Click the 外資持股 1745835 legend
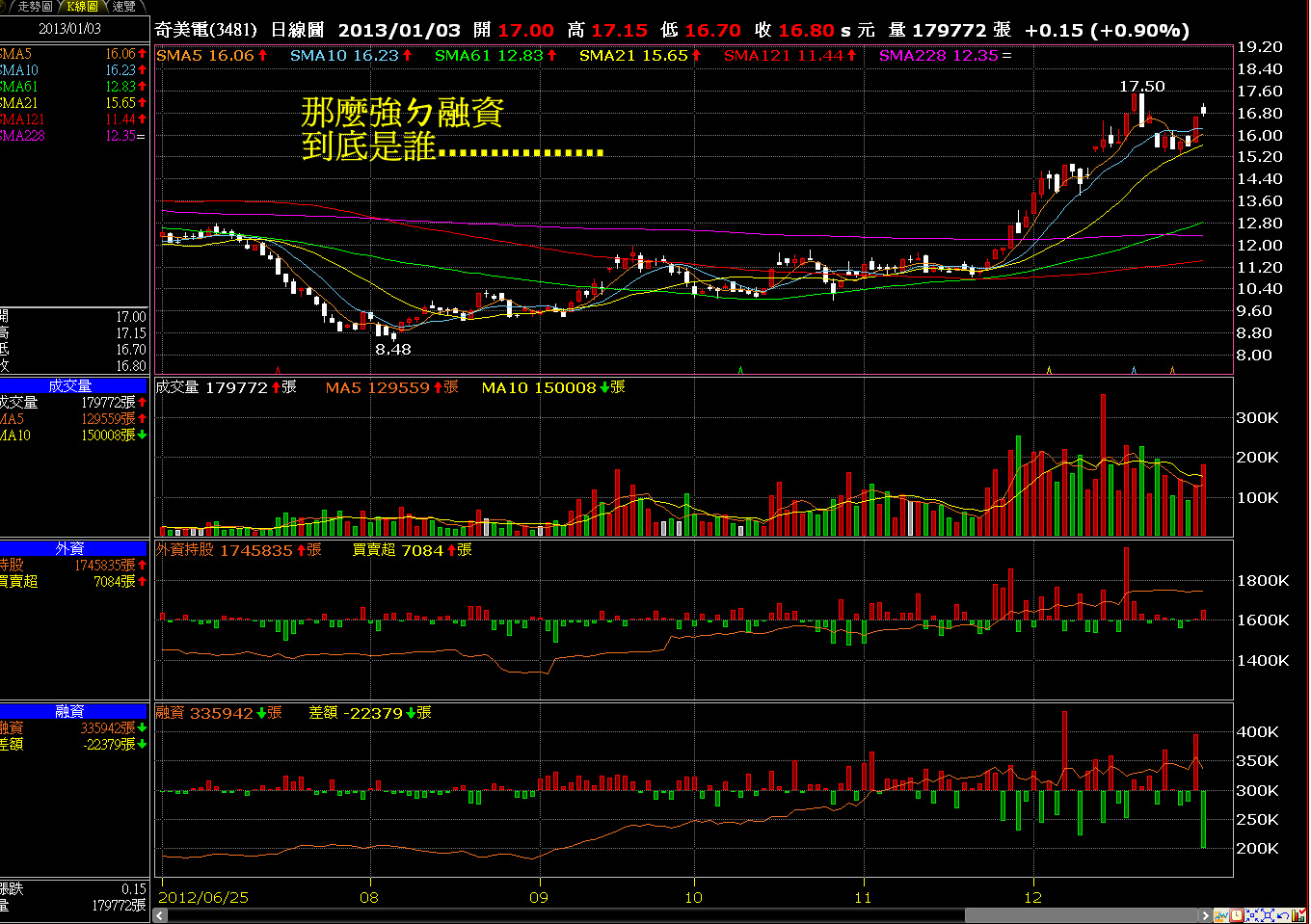This screenshot has height=924, width=1311. click(x=238, y=550)
